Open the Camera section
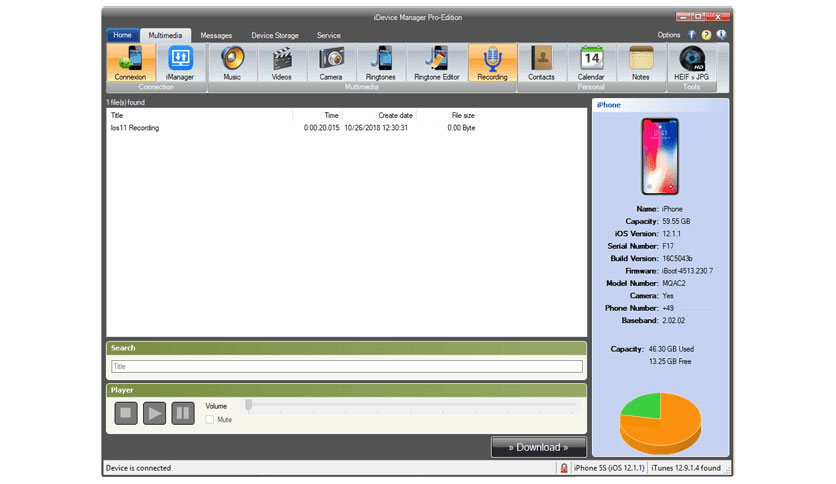This screenshot has height=484, width=836. [x=331, y=62]
